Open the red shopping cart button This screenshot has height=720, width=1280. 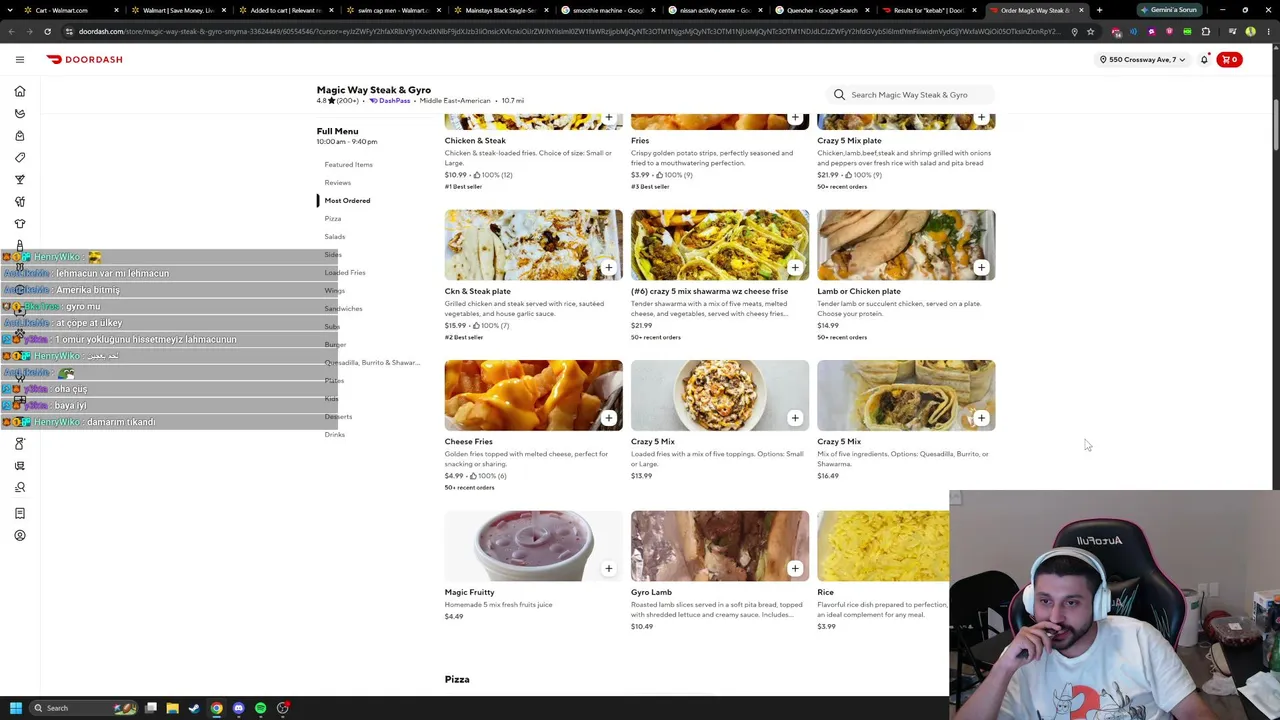(1229, 59)
